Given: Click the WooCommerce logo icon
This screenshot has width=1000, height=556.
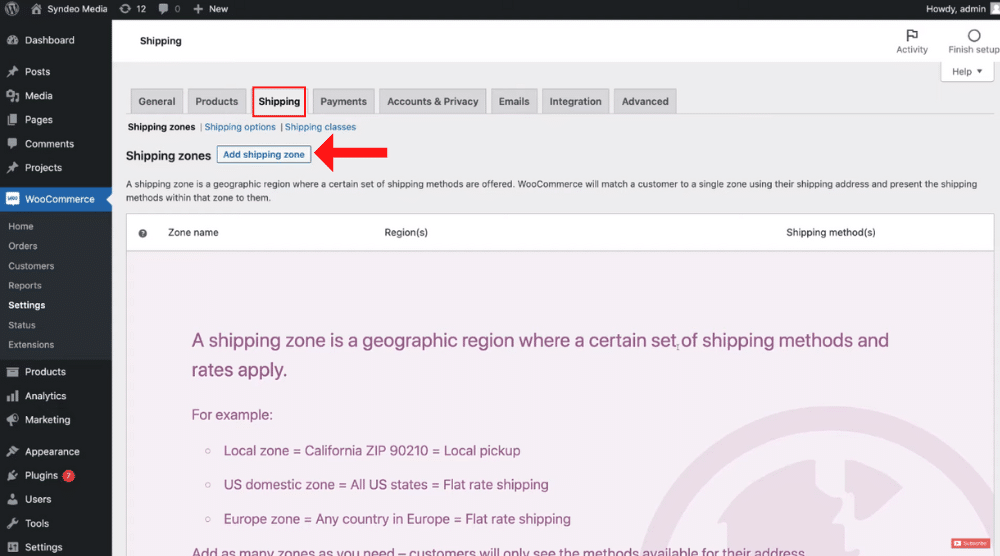Looking at the screenshot, I should tap(12, 199).
